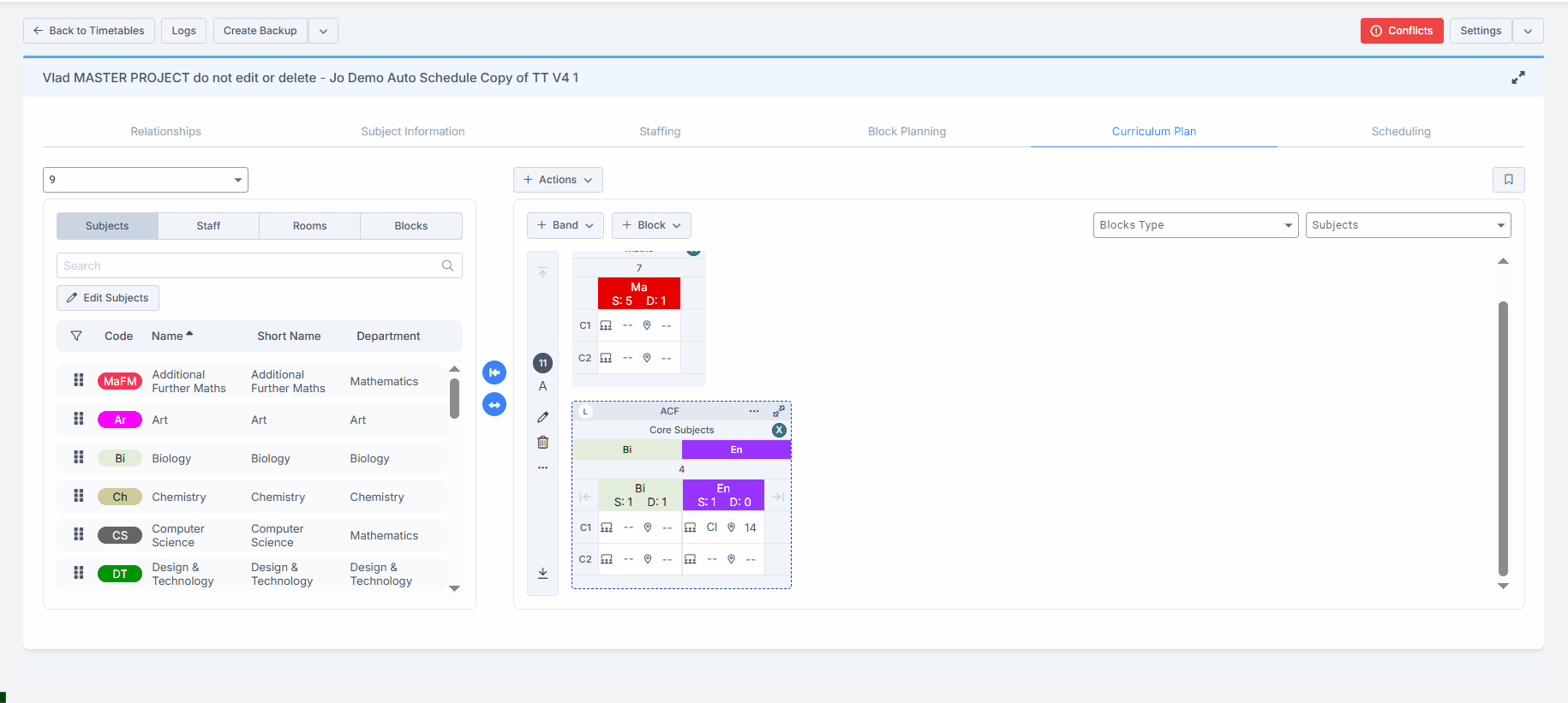The width and height of the screenshot is (1568, 703).
Task: Click the red Conflicts button
Action: click(1401, 31)
